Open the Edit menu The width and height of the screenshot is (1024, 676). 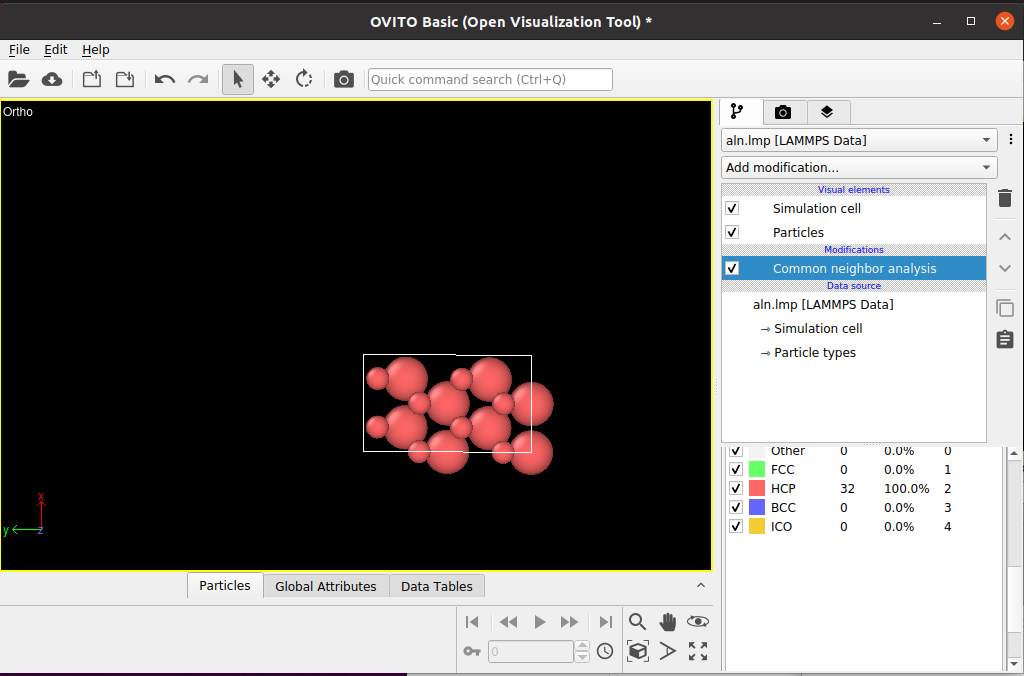coord(55,50)
